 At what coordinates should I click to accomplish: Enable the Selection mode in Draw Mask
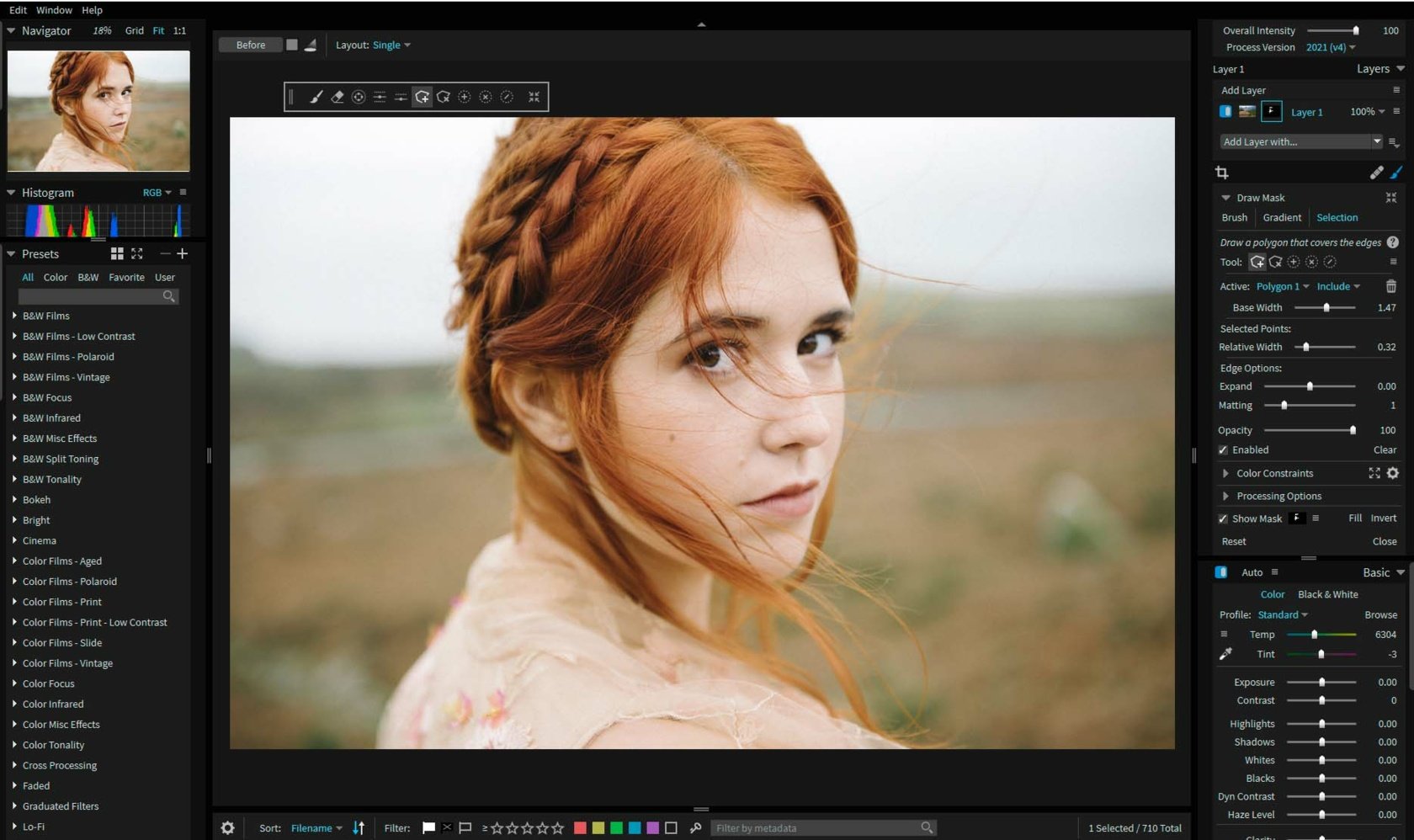(x=1337, y=217)
